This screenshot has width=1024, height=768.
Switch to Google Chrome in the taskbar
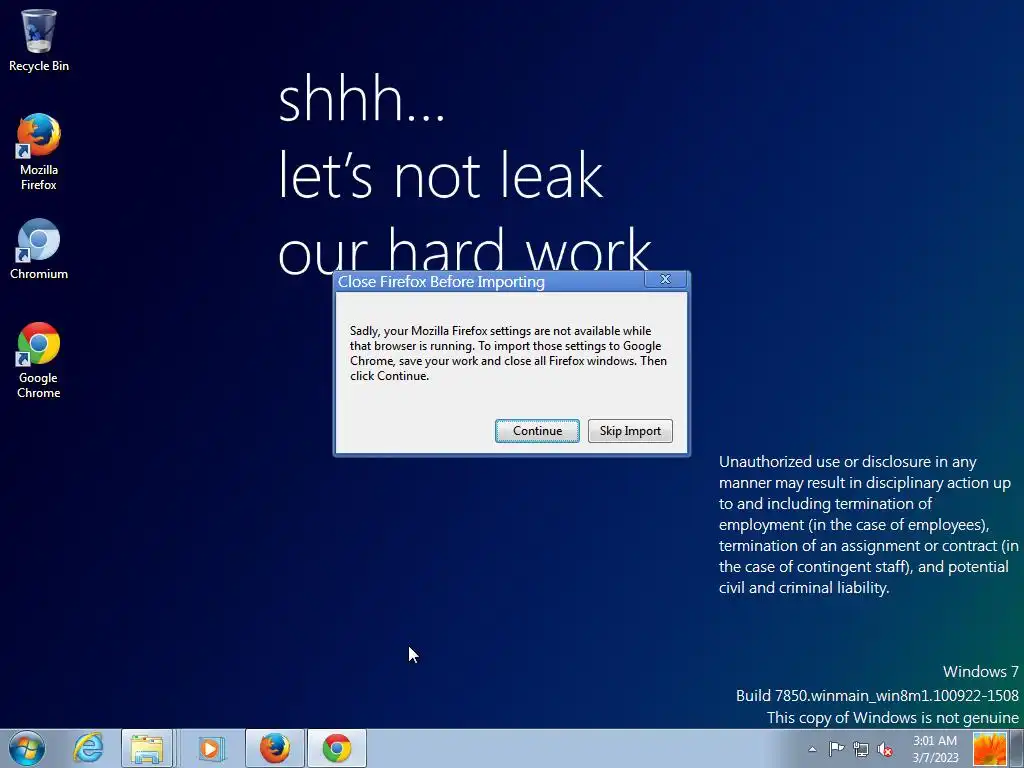[337, 748]
